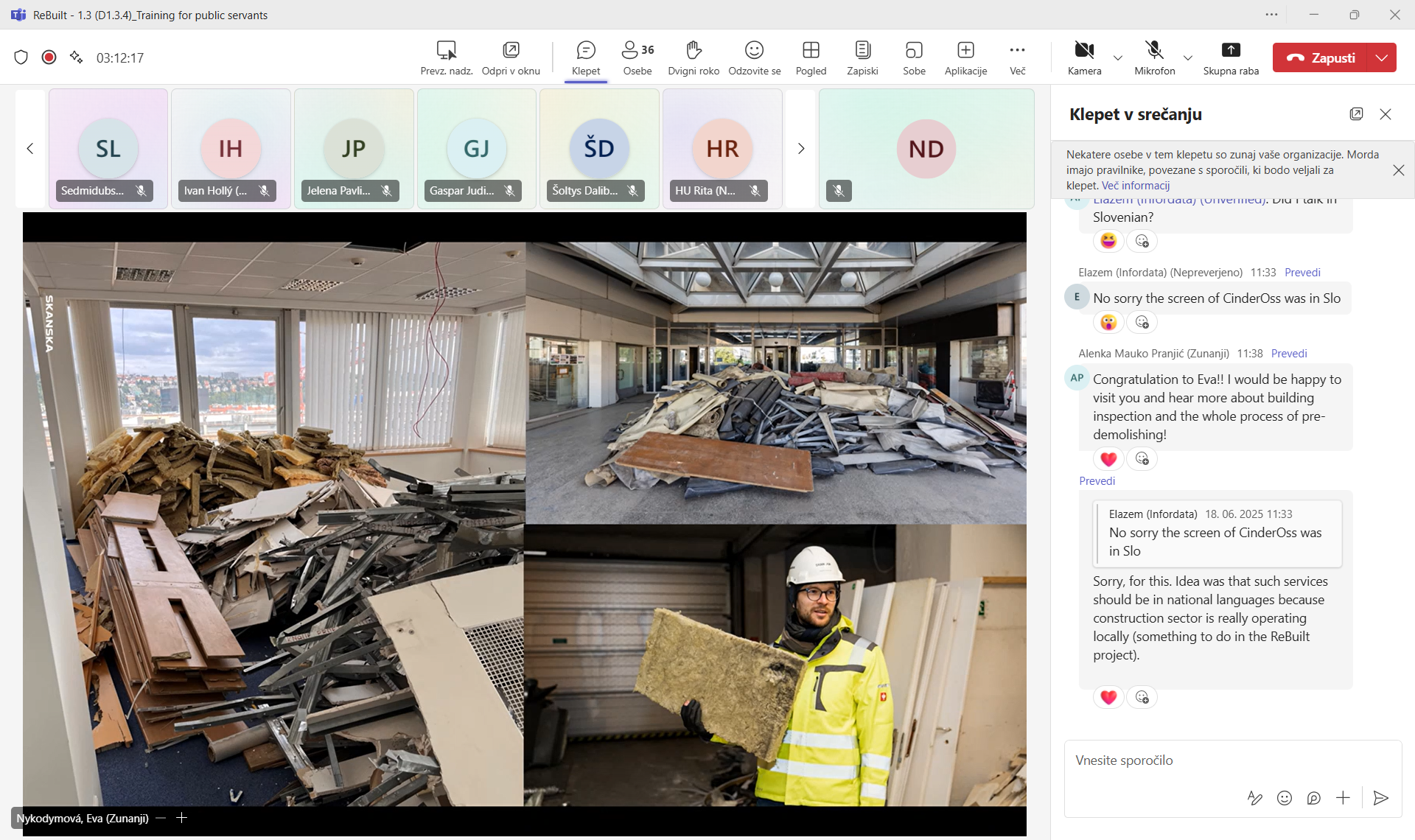Select Šoltys Dalib participant tile

[x=599, y=148]
